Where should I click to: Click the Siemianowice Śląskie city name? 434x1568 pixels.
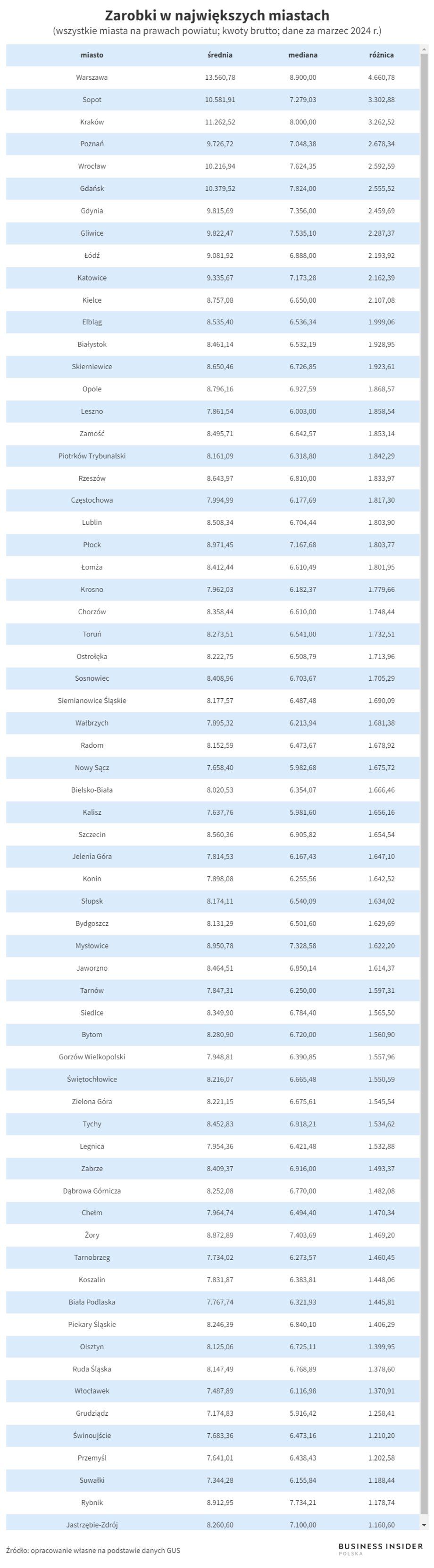click(92, 701)
